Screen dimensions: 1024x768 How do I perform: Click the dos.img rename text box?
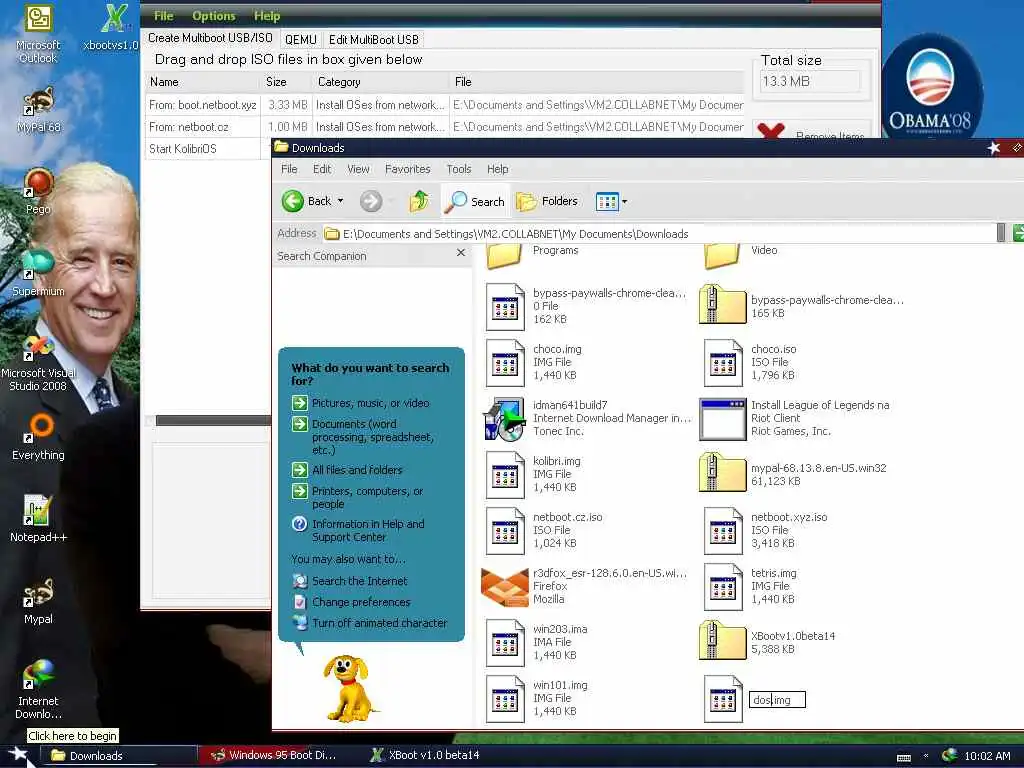776,699
